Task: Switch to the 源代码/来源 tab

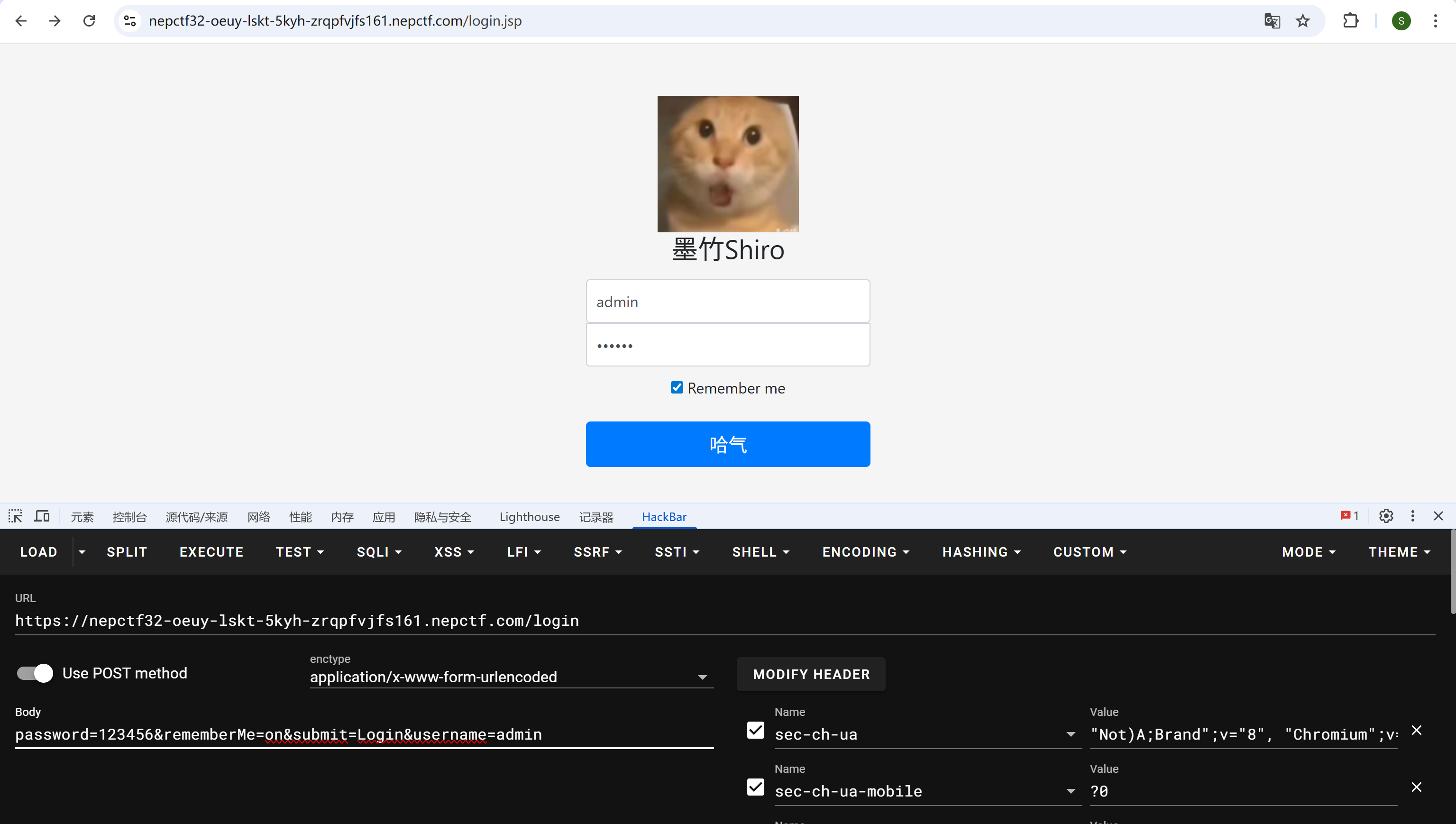Action: pos(196,517)
